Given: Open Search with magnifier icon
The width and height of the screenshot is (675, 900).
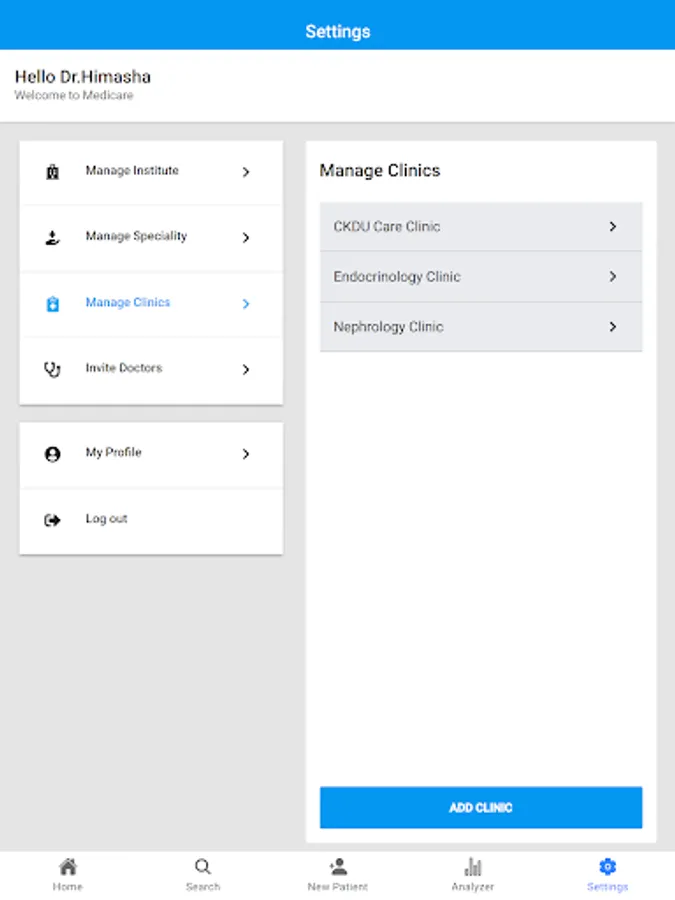Looking at the screenshot, I should pyautogui.click(x=203, y=867).
